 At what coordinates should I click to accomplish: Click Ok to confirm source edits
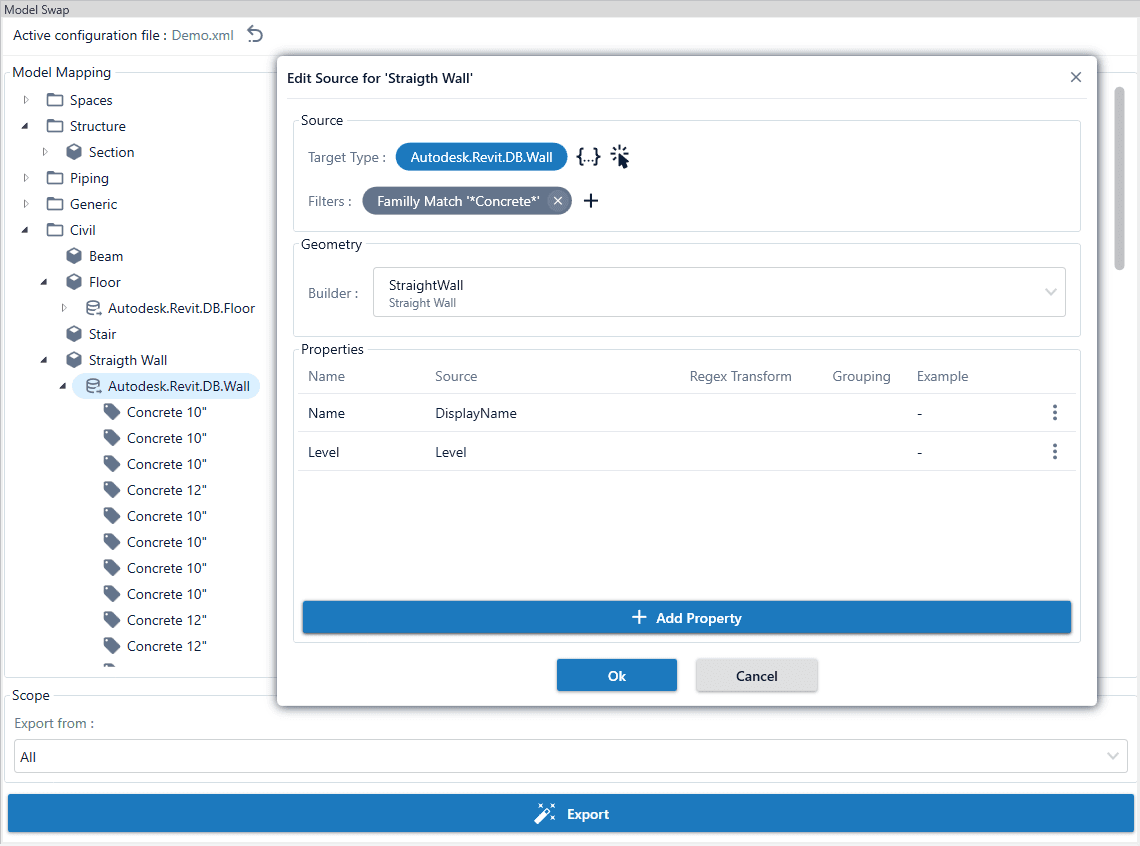click(x=616, y=675)
